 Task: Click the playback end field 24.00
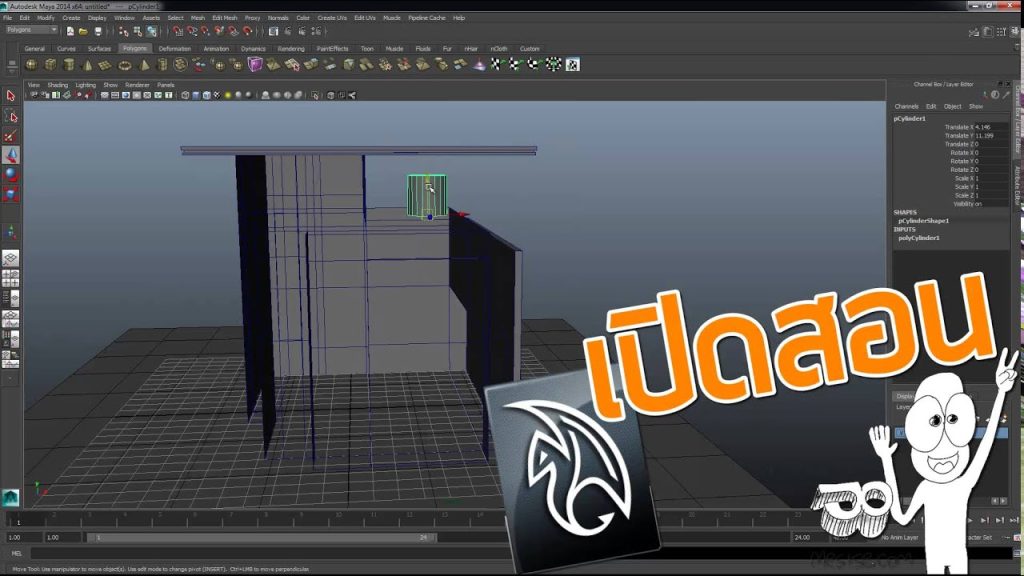coord(808,537)
